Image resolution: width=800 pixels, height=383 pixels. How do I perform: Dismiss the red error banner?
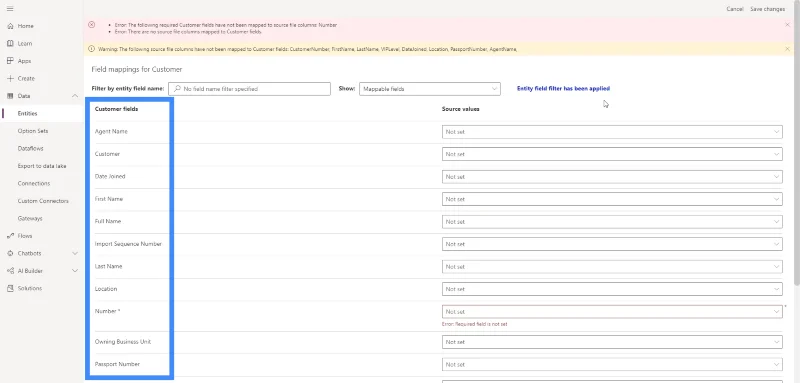[x=787, y=24]
